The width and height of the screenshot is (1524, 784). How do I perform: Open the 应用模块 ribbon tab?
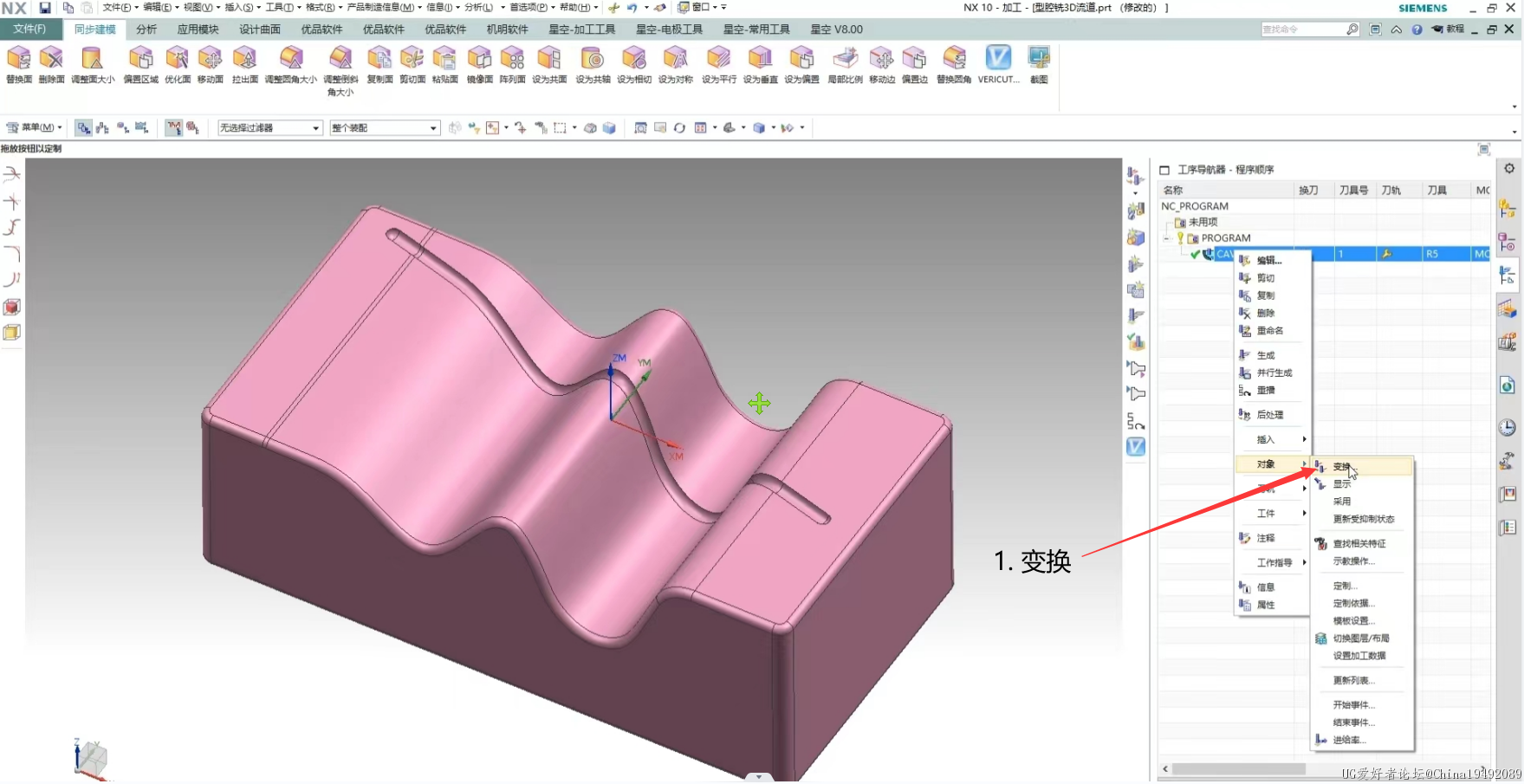[x=198, y=29]
